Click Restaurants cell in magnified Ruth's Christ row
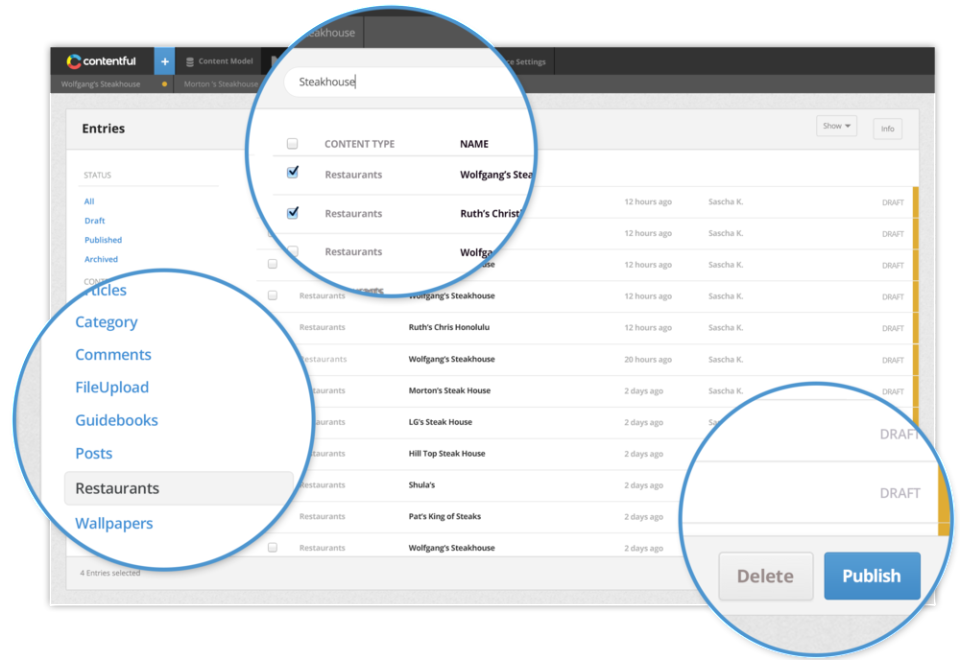 [x=353, y=214]
